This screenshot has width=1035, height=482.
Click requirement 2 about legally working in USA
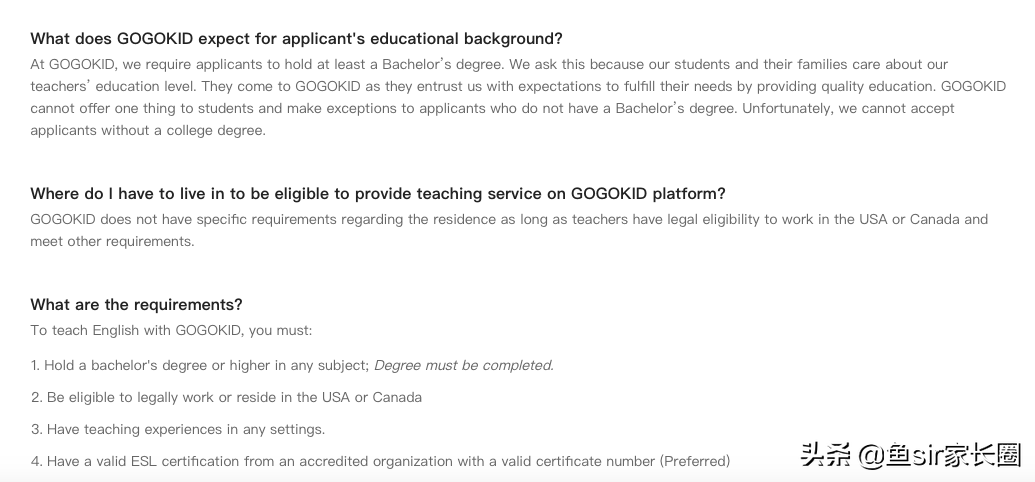point(226,397)
